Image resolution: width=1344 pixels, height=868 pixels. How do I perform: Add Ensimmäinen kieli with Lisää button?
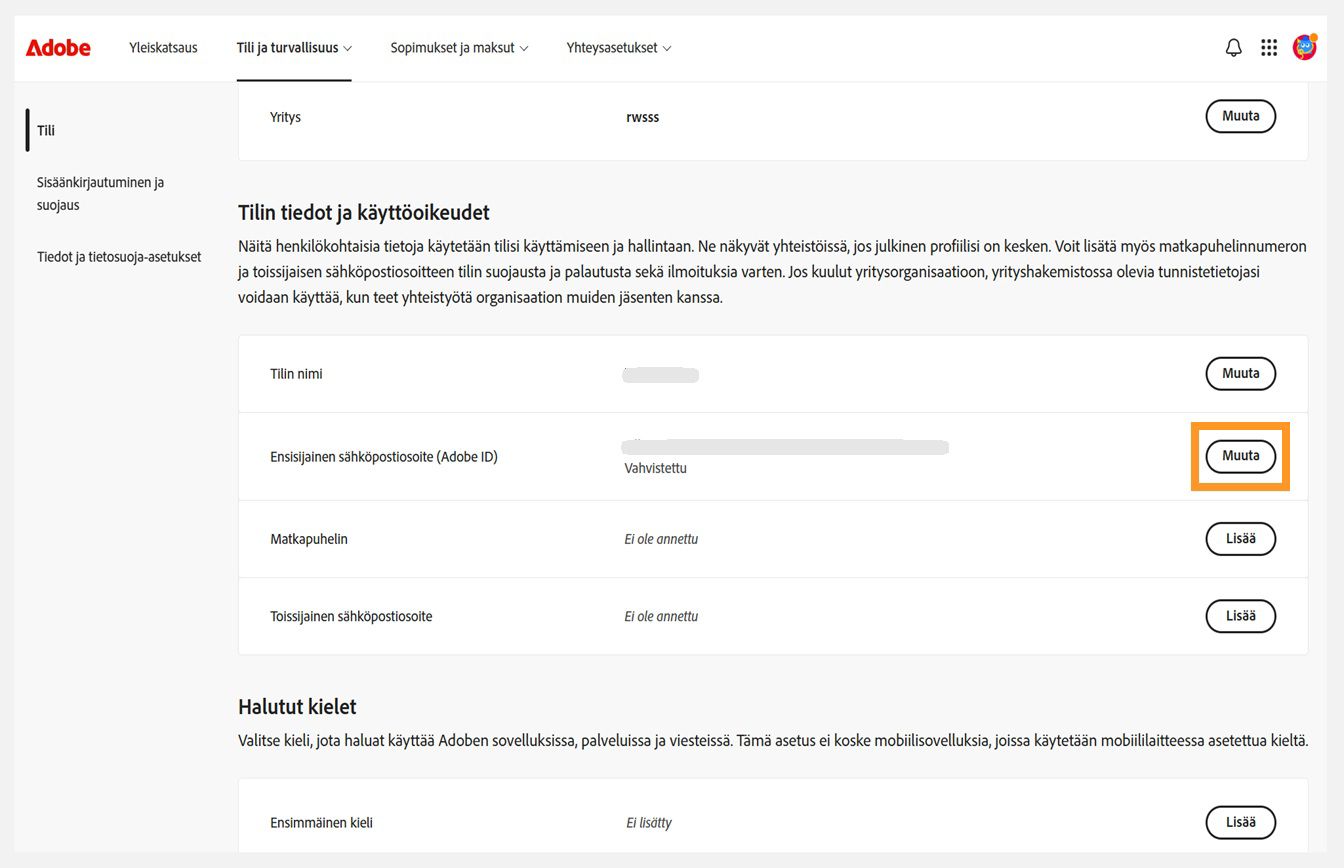point(1240,822)
